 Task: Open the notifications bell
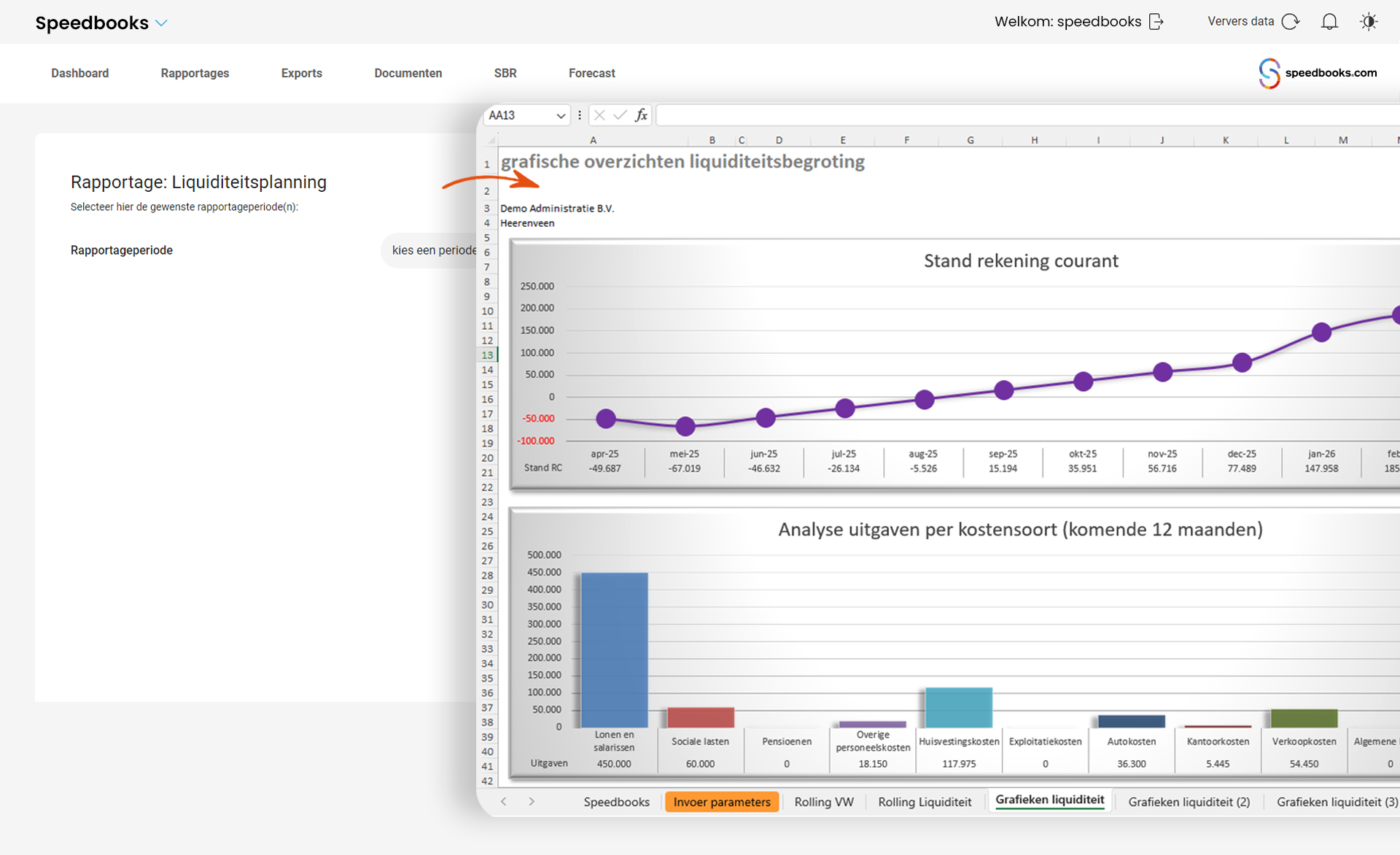[1329, 22]
